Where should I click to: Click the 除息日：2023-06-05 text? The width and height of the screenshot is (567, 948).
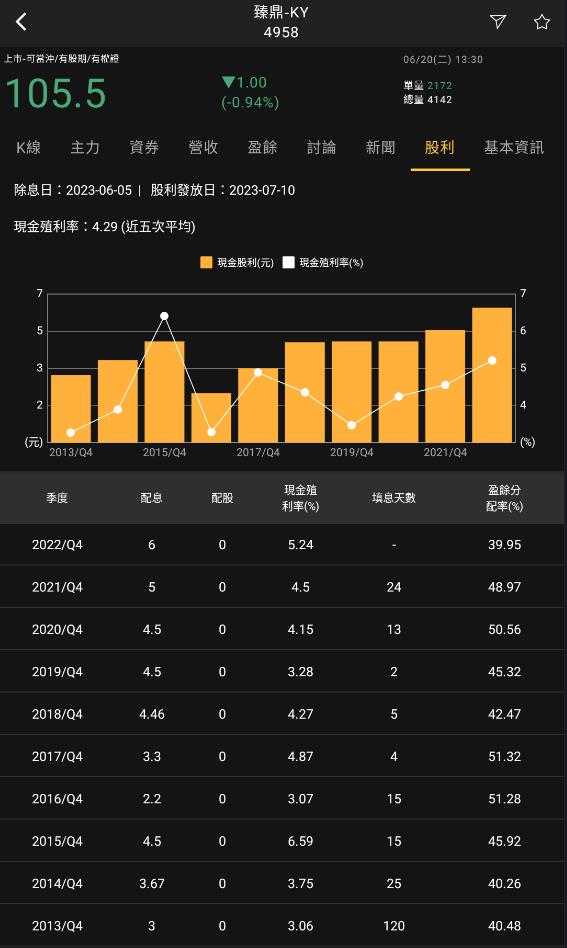tap(73, 190)
